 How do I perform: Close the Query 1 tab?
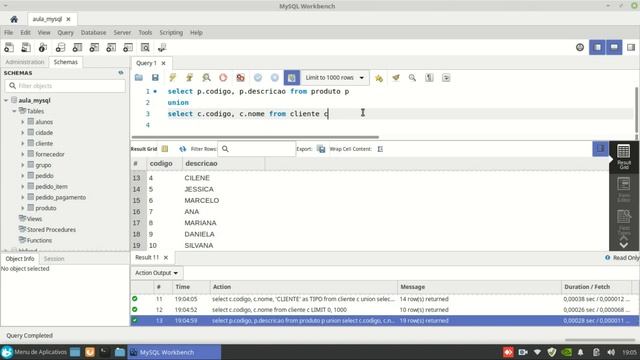(164, 63)
